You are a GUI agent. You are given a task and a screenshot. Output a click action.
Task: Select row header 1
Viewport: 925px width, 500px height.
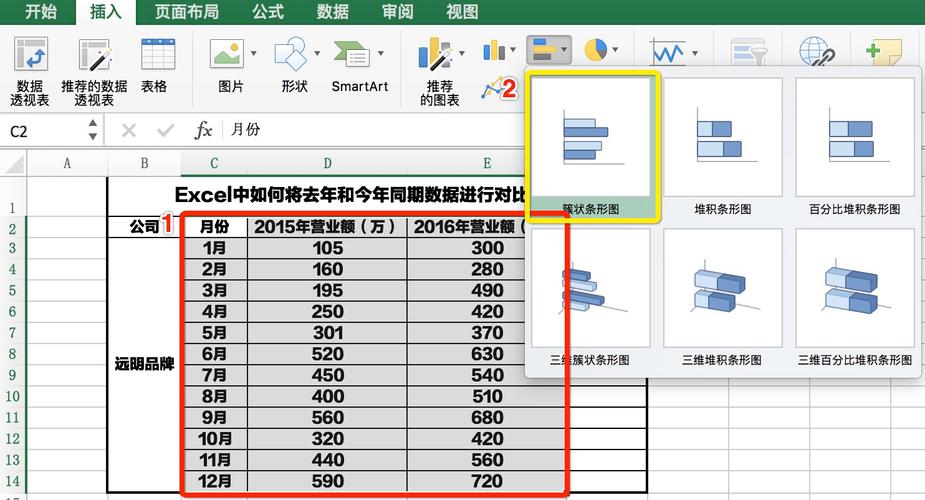coord(13,197)
